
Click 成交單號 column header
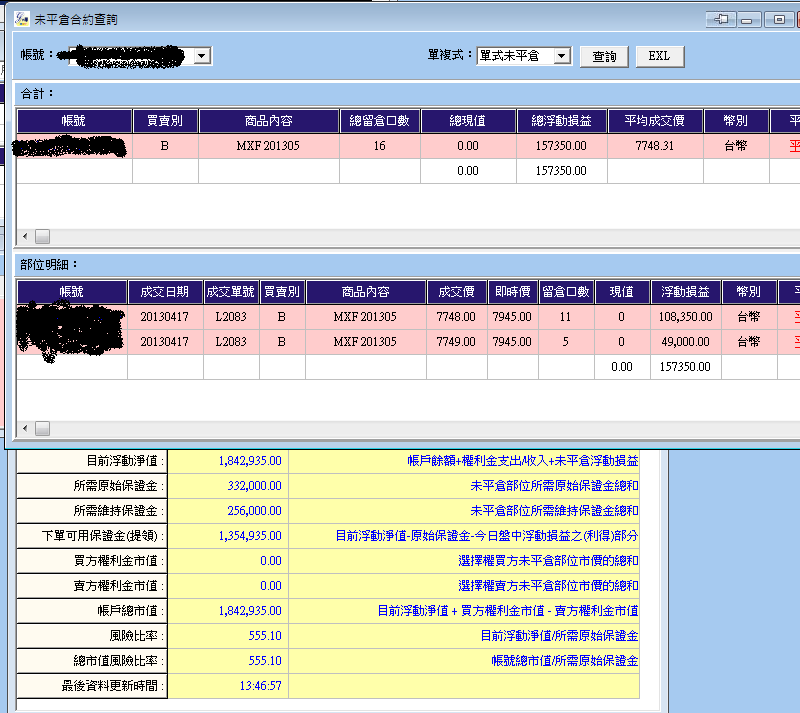(231, 292)
